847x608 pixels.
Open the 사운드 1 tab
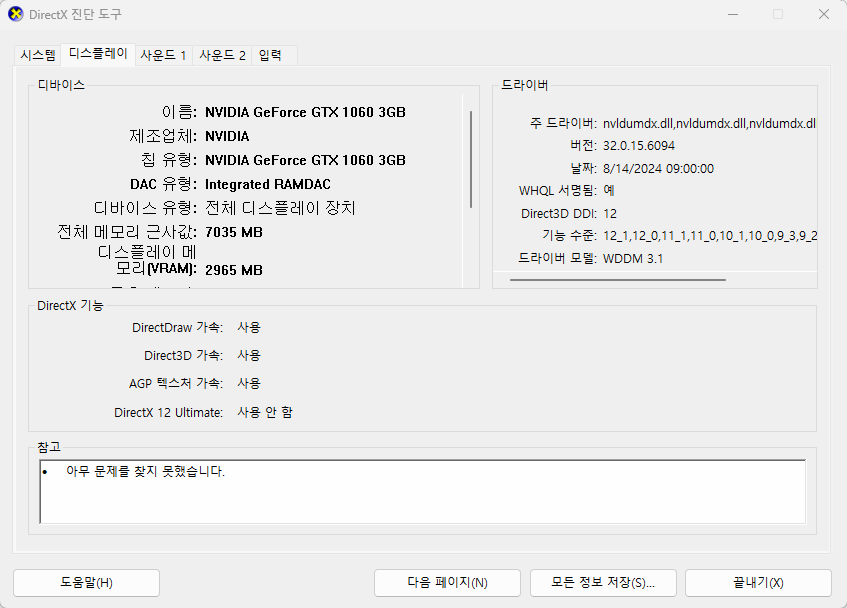163,55
